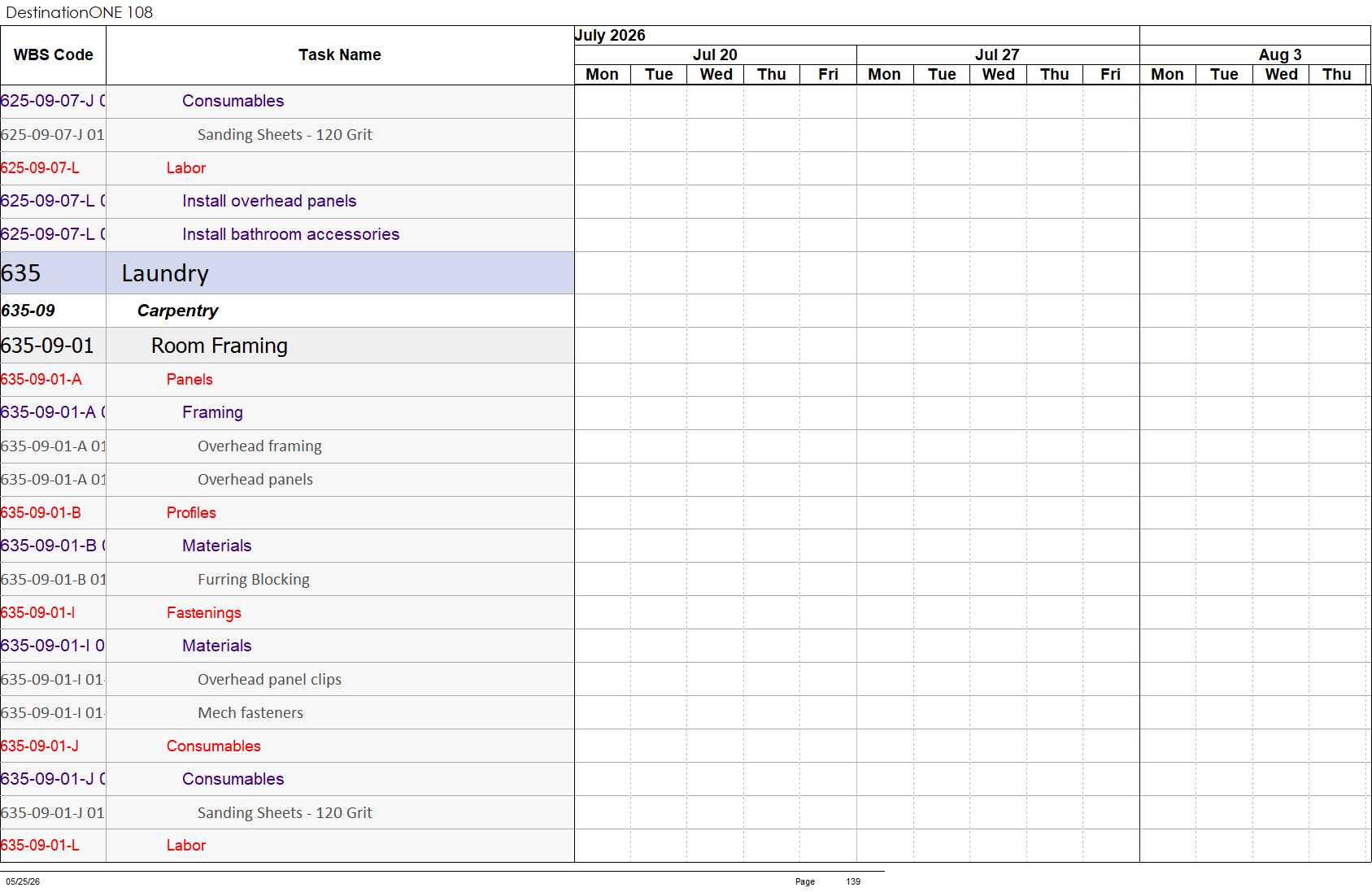Select WBS code 635 cell
Screen dimensions: 1372x892
(53, 273)
